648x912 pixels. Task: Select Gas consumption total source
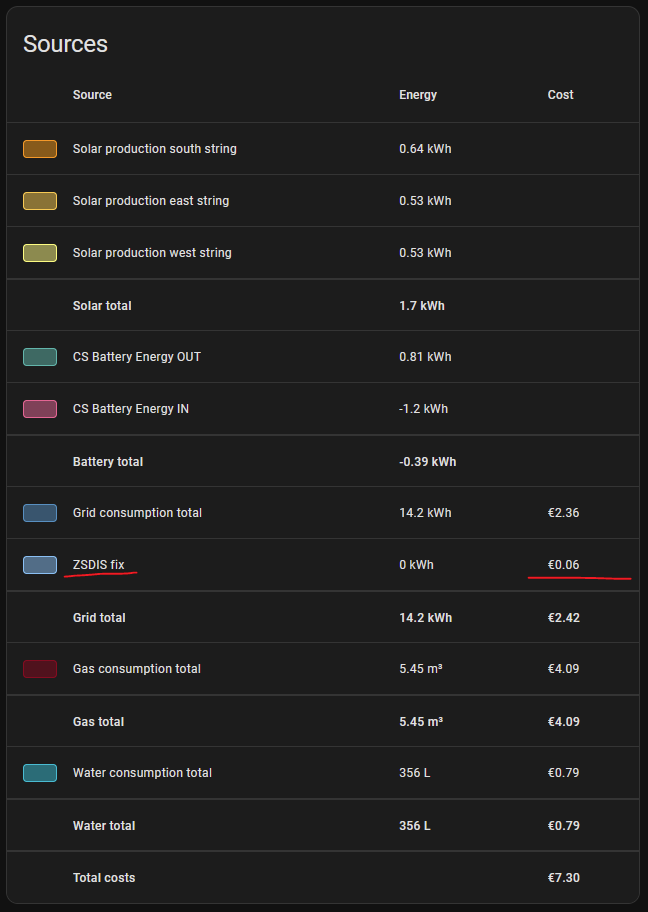(137, 669)
